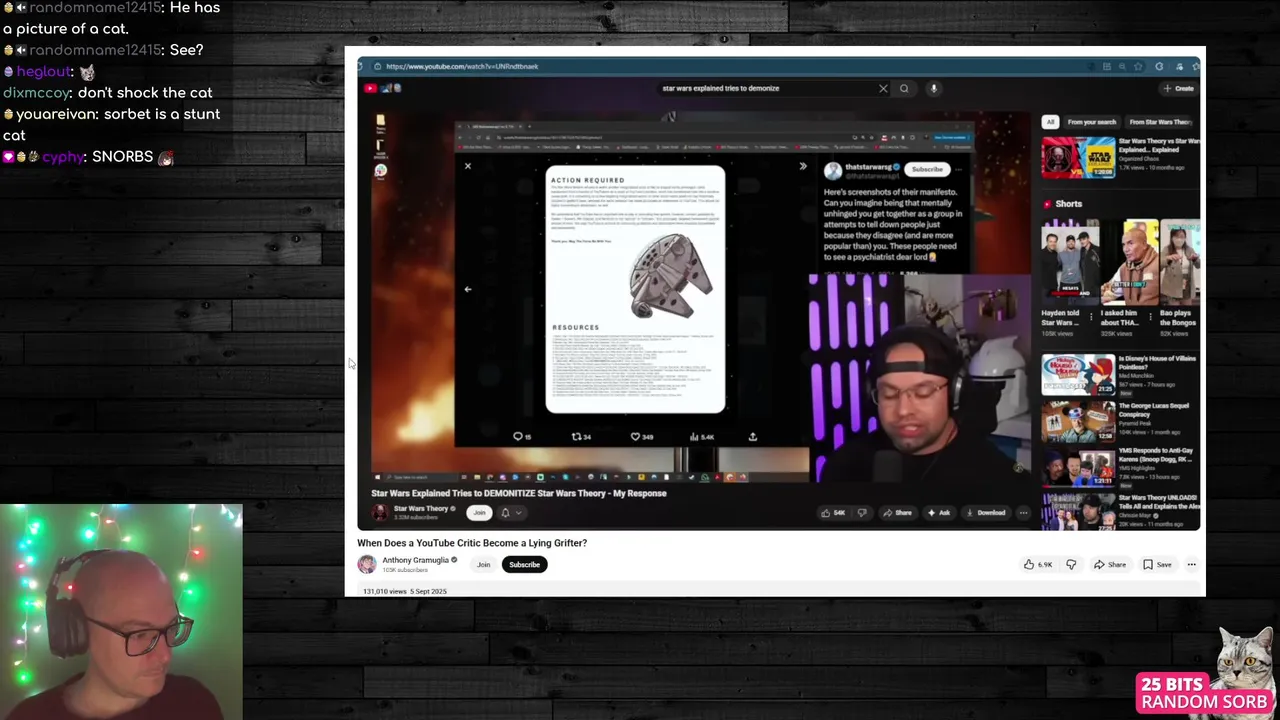Click Share on the inner video
The image size is (1280, 720).
tap(897, 513)
